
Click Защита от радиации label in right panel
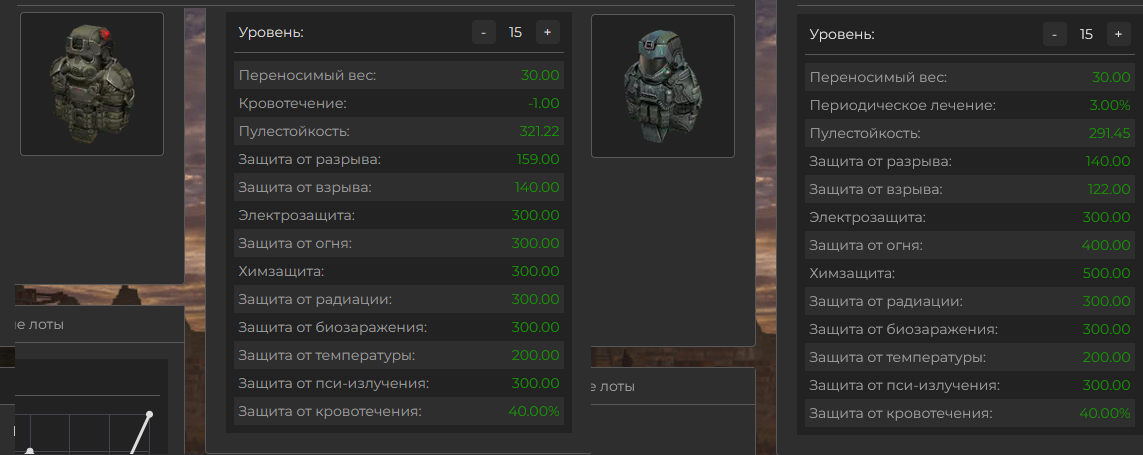(886, 301)
